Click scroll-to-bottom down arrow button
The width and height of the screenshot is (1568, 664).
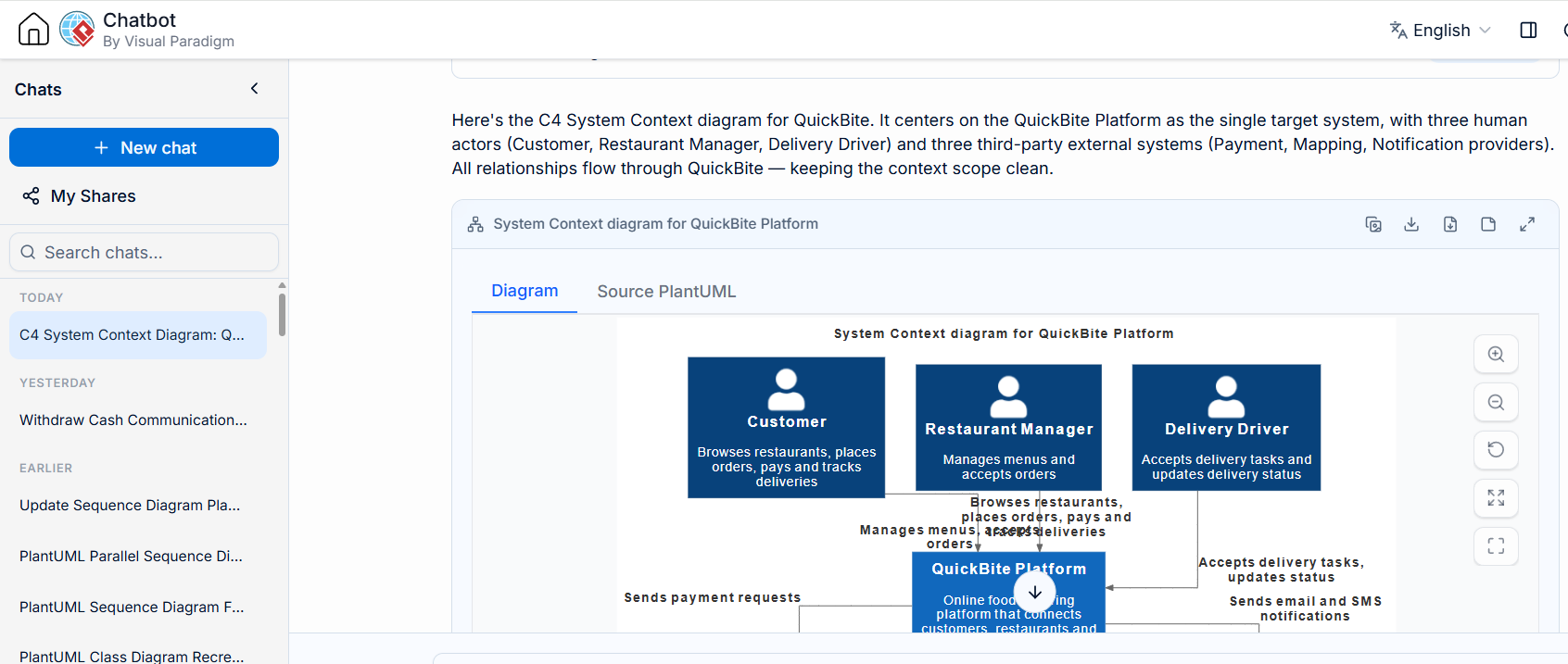pos(1035,592)
